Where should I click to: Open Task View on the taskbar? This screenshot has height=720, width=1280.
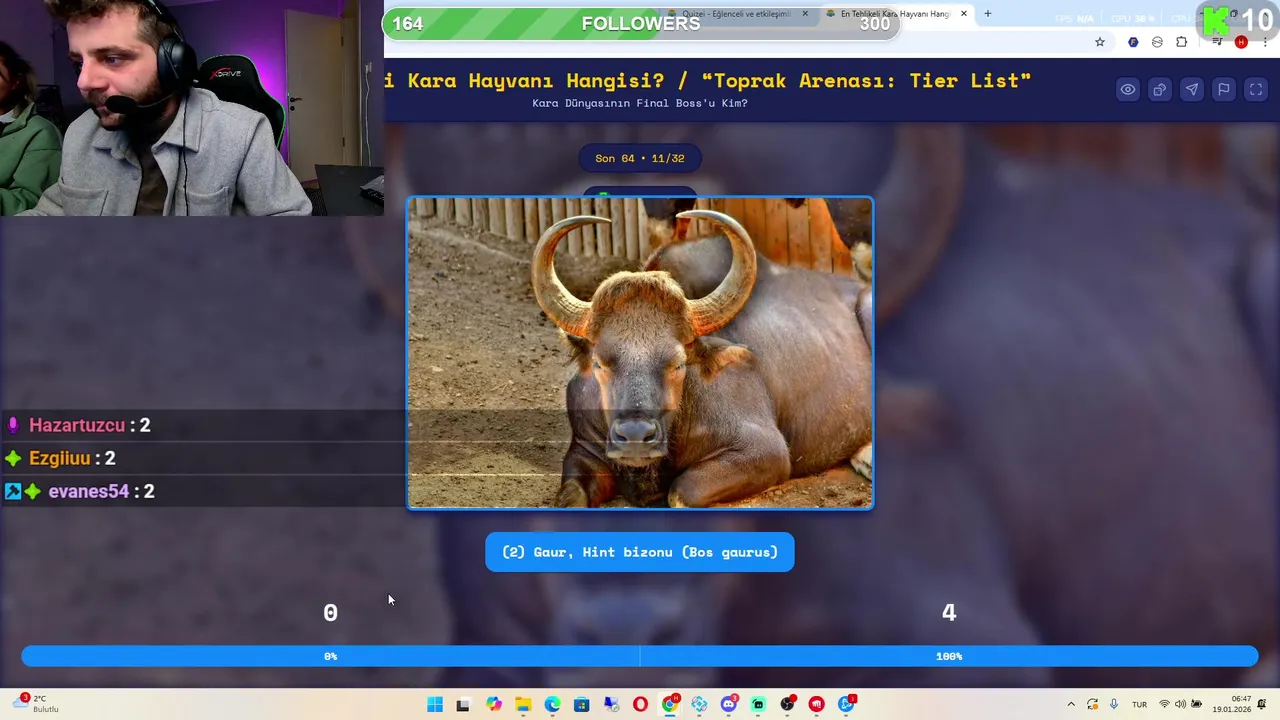point(463,705)
